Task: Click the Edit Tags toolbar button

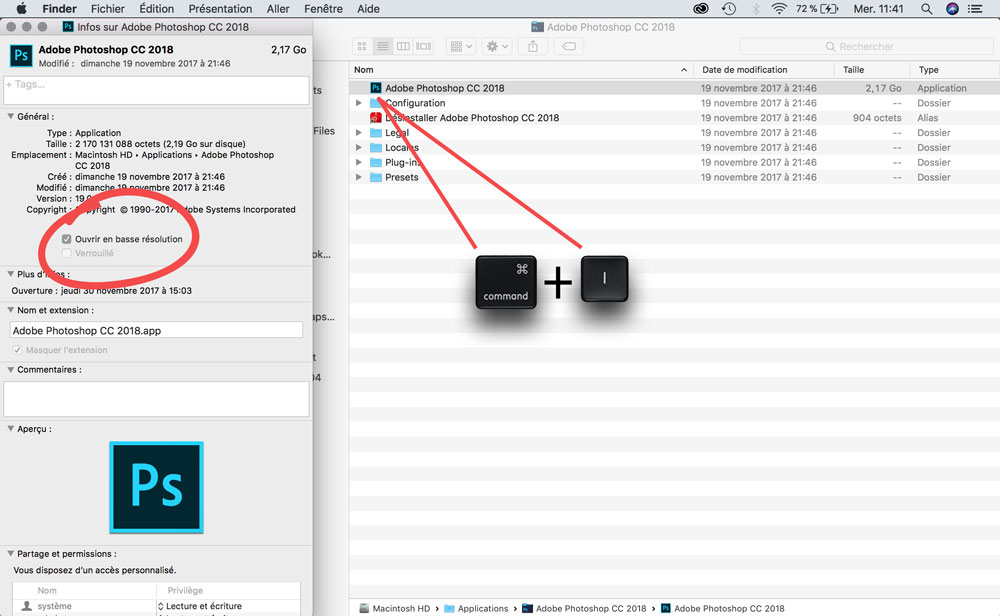Action: (x=569, y=47)
